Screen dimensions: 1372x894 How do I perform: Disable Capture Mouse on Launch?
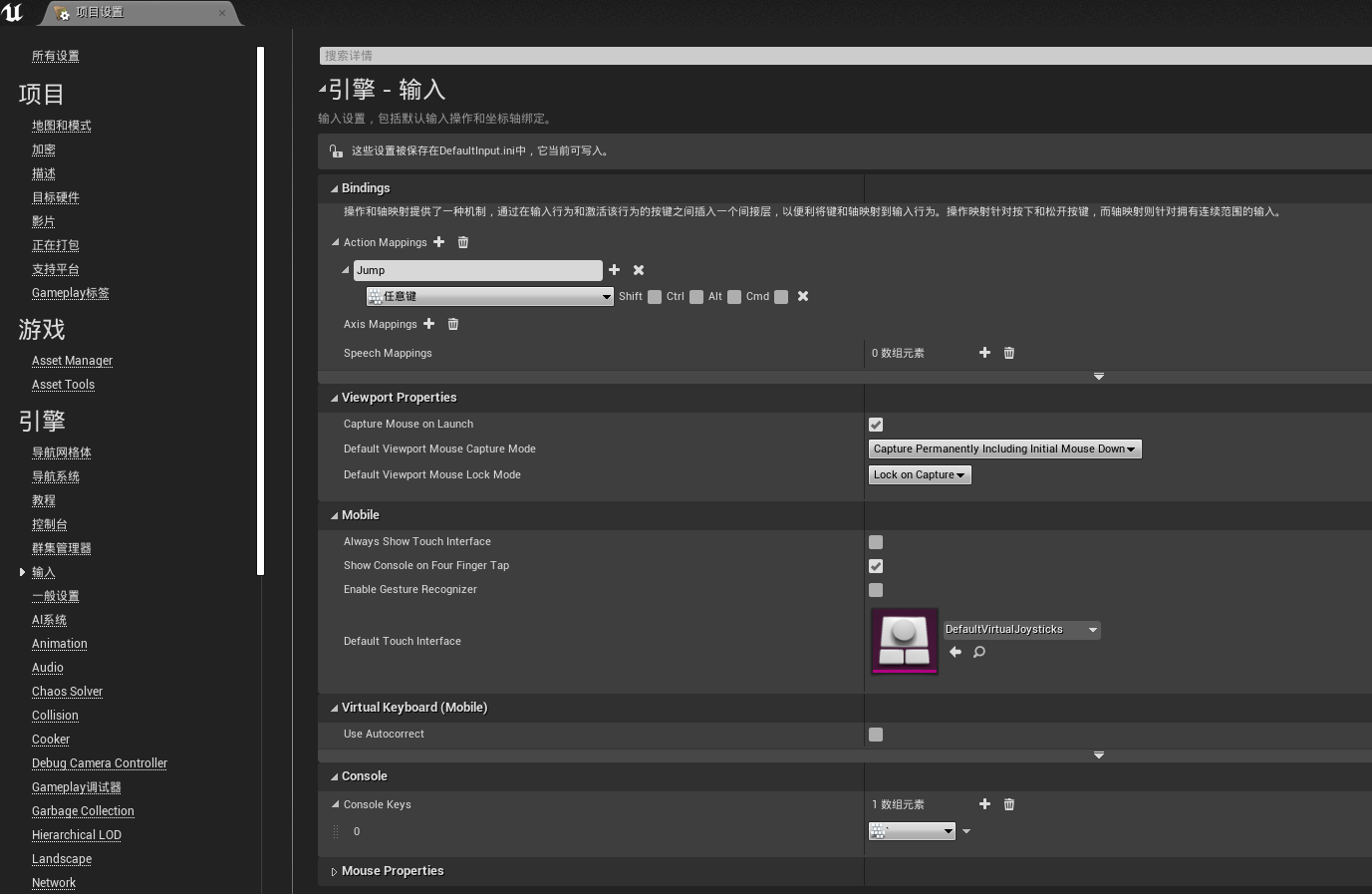click(876, 425)
